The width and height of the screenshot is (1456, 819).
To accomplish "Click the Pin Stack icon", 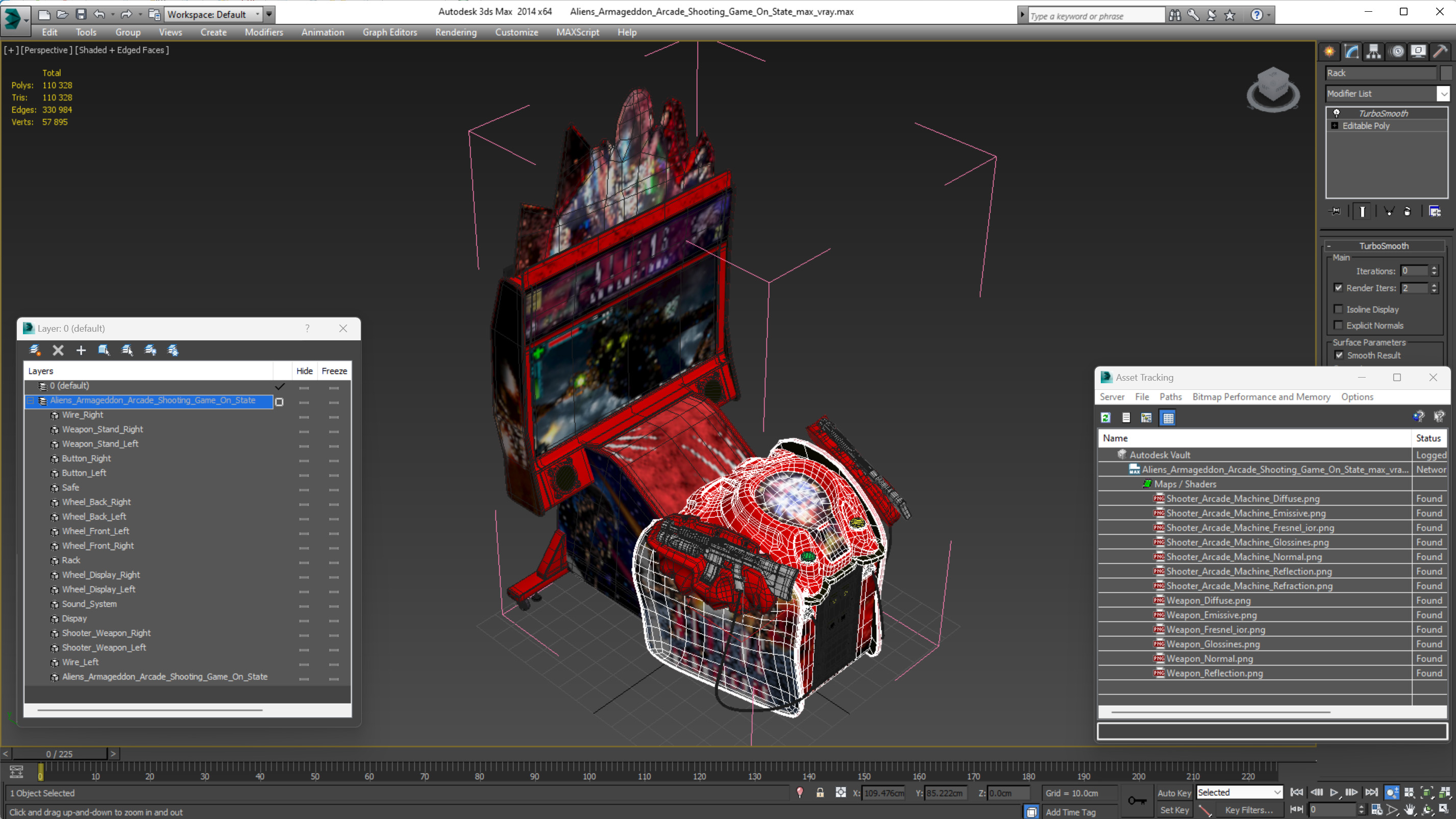I will click(x=1335, y=211).
